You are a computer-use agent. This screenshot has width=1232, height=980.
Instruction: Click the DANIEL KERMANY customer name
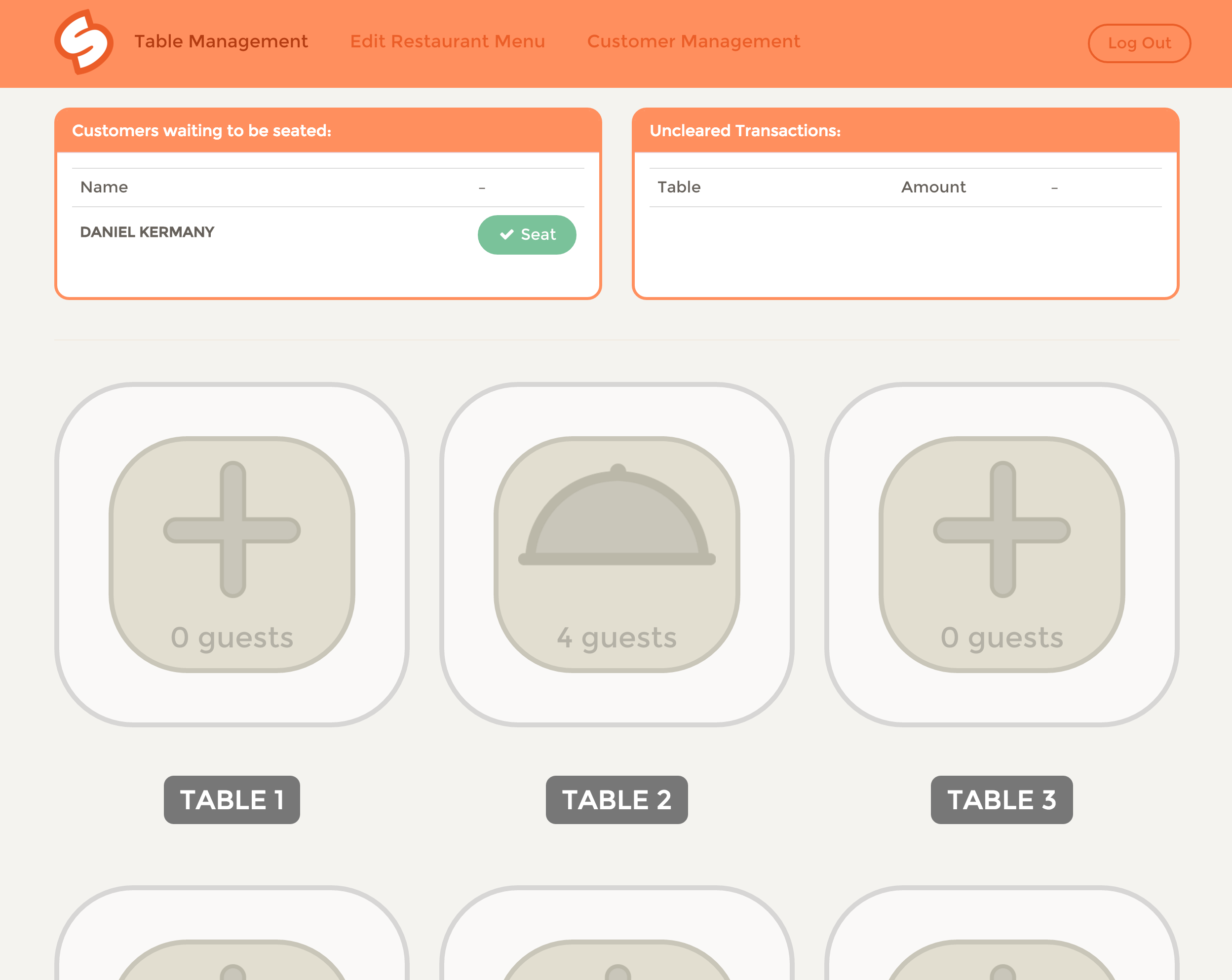(148, 232)
